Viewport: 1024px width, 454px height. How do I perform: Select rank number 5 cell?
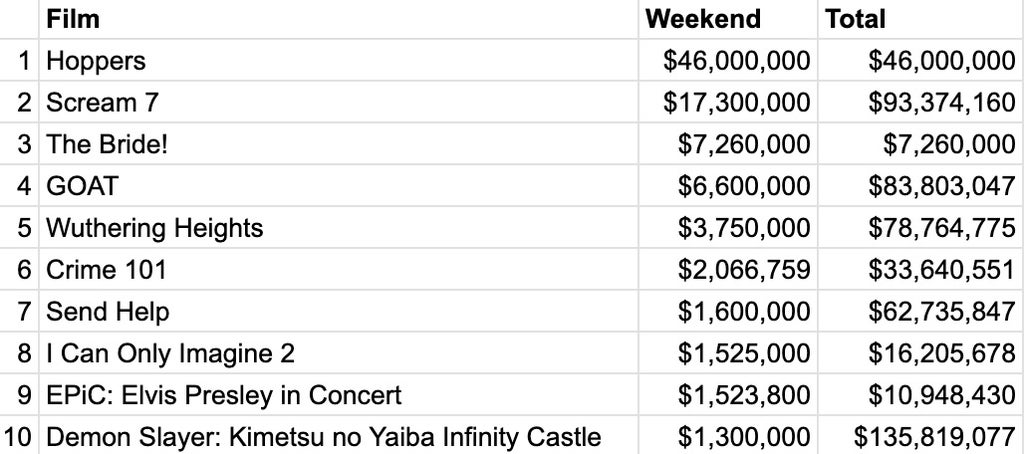(19, 227)
